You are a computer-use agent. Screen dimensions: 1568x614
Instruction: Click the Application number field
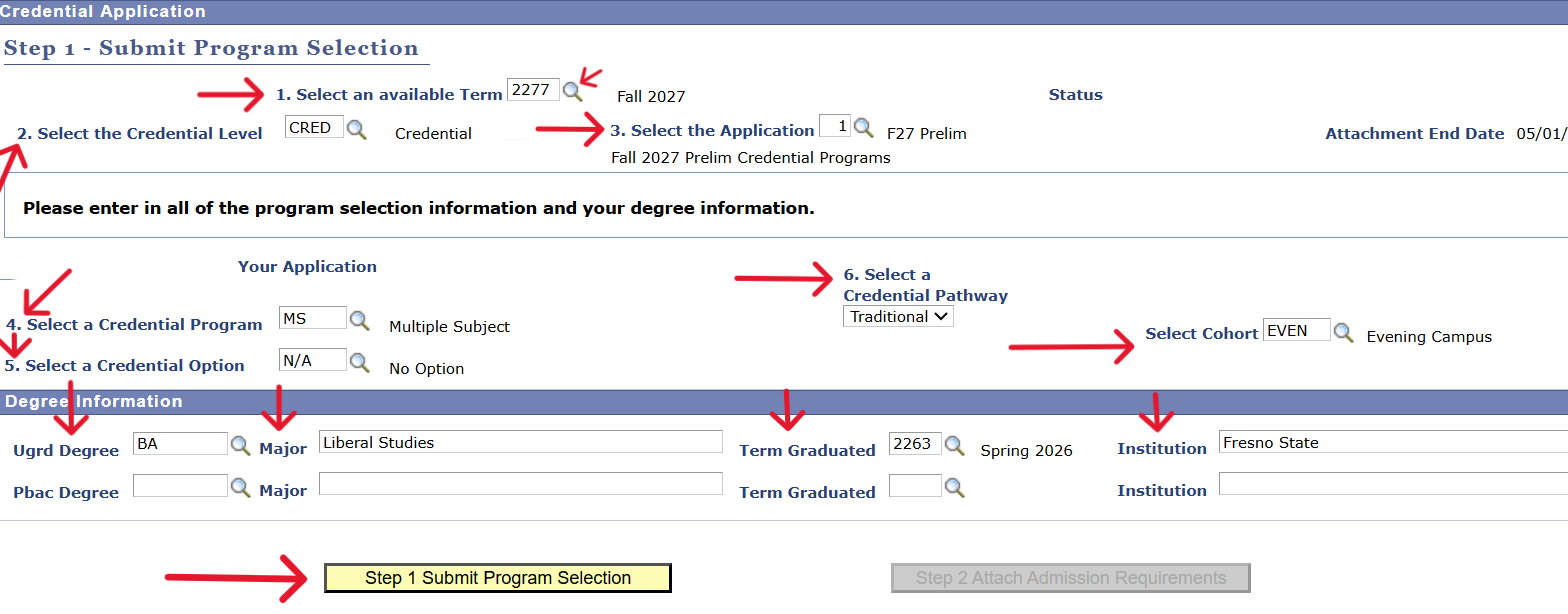point(835,126)
